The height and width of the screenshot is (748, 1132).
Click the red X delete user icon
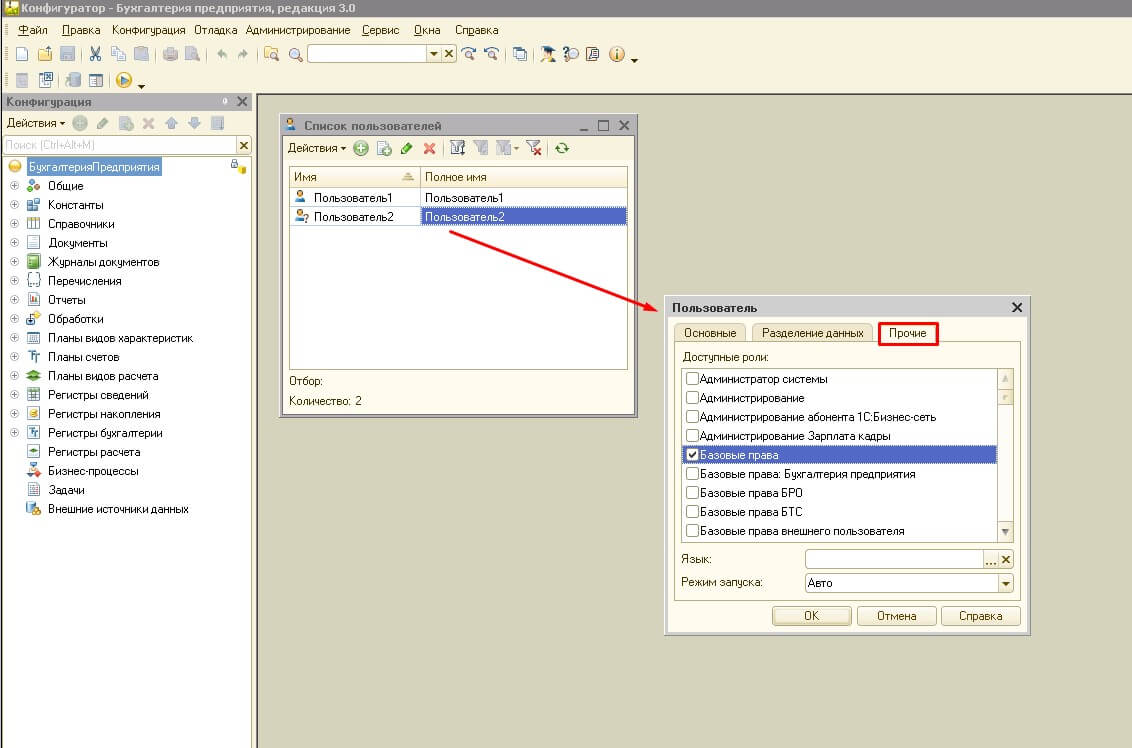430,148
